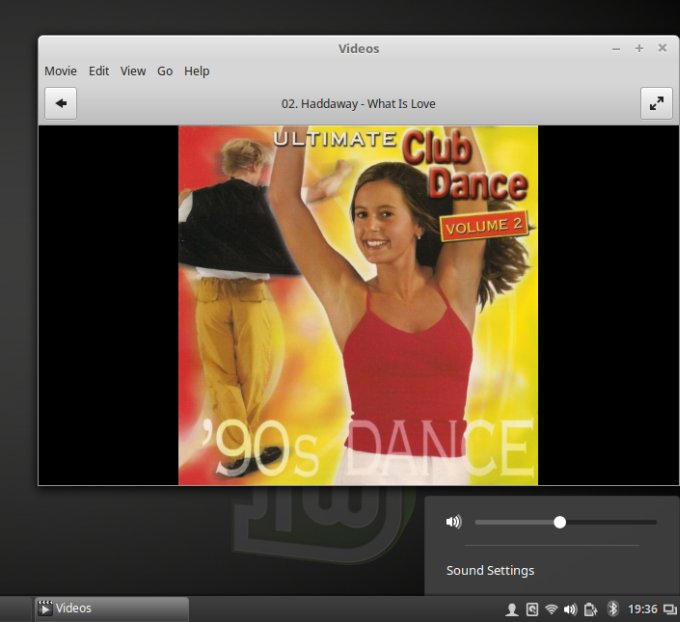
Task: Open the Help menu
Action: 196,71
